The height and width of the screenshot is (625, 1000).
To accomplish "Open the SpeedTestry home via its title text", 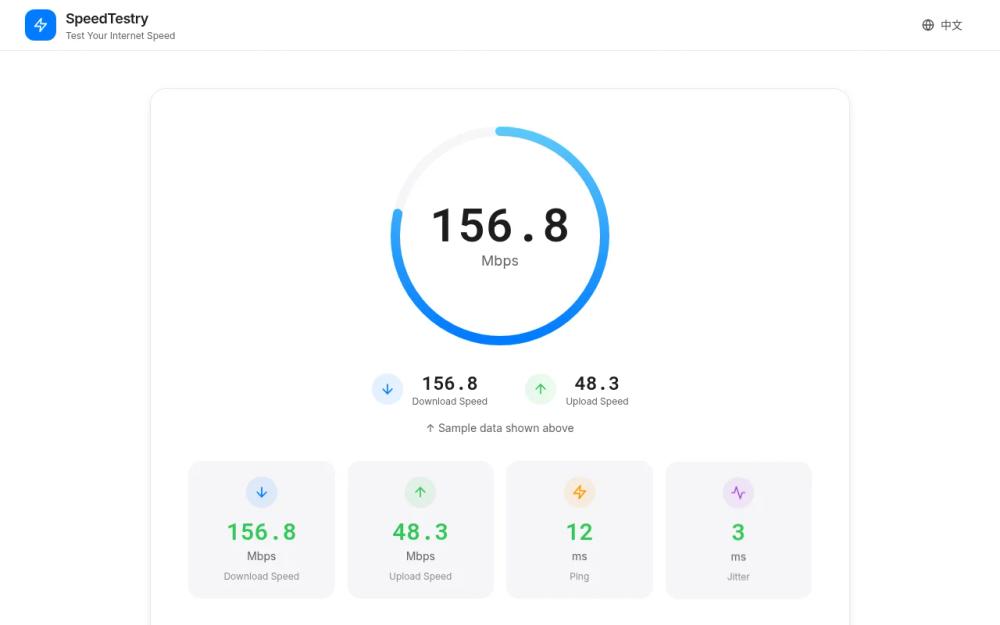I will pyautogui.click(x=105, y=17).
